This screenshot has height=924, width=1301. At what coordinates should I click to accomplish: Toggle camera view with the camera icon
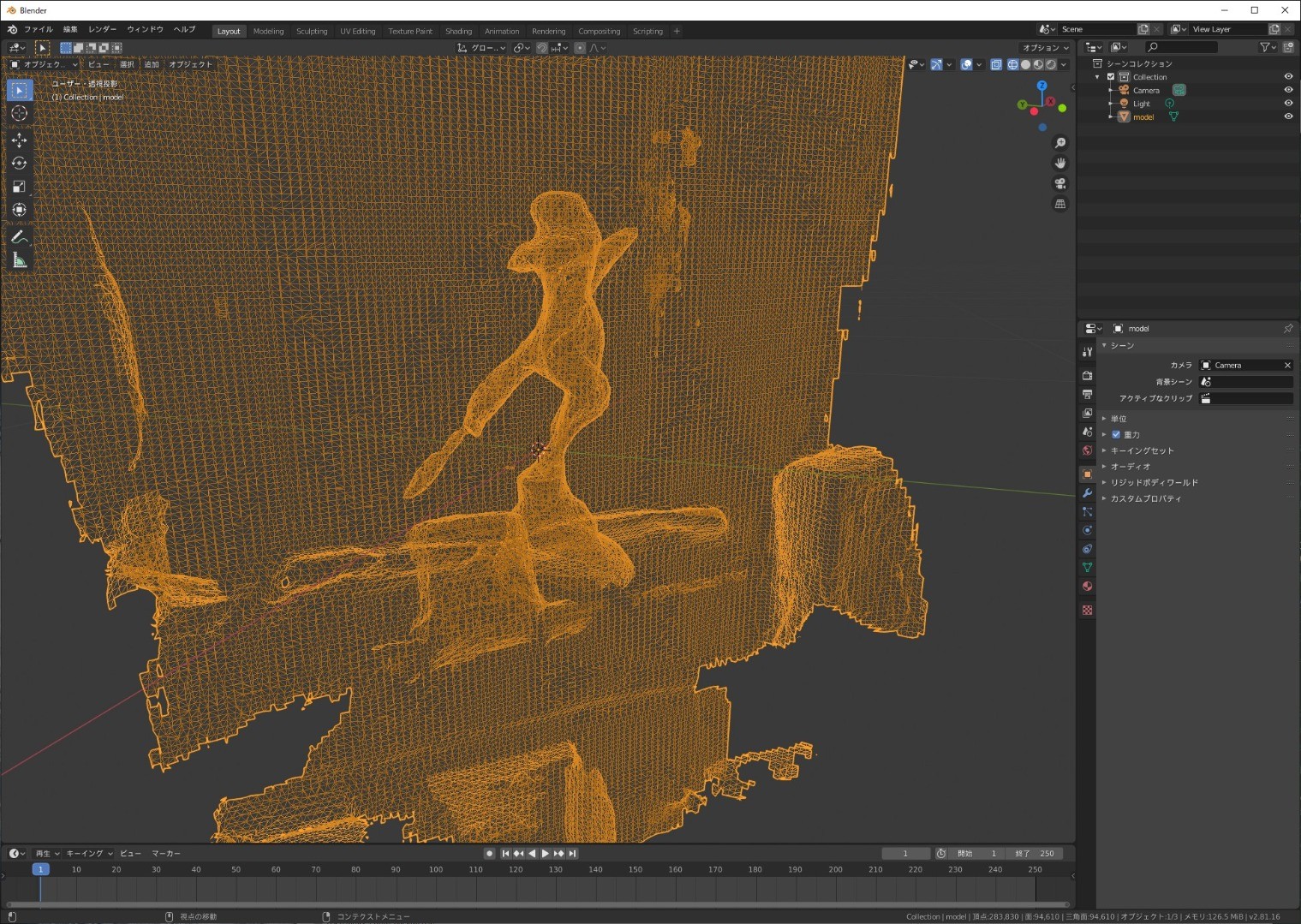[1060, 183]
